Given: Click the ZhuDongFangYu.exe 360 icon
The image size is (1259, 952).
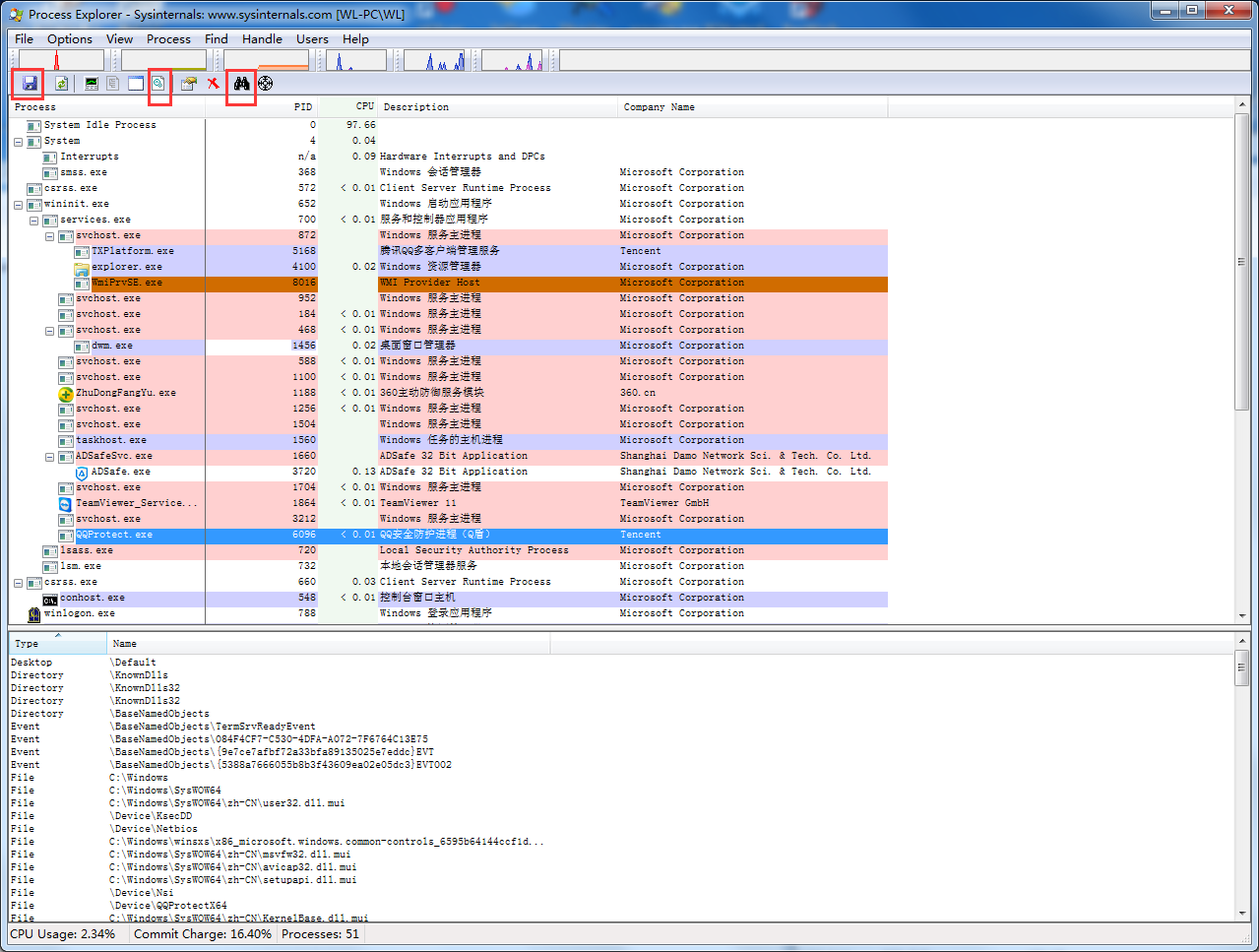Looking at the screenshot, I should [x=66, y=393].
